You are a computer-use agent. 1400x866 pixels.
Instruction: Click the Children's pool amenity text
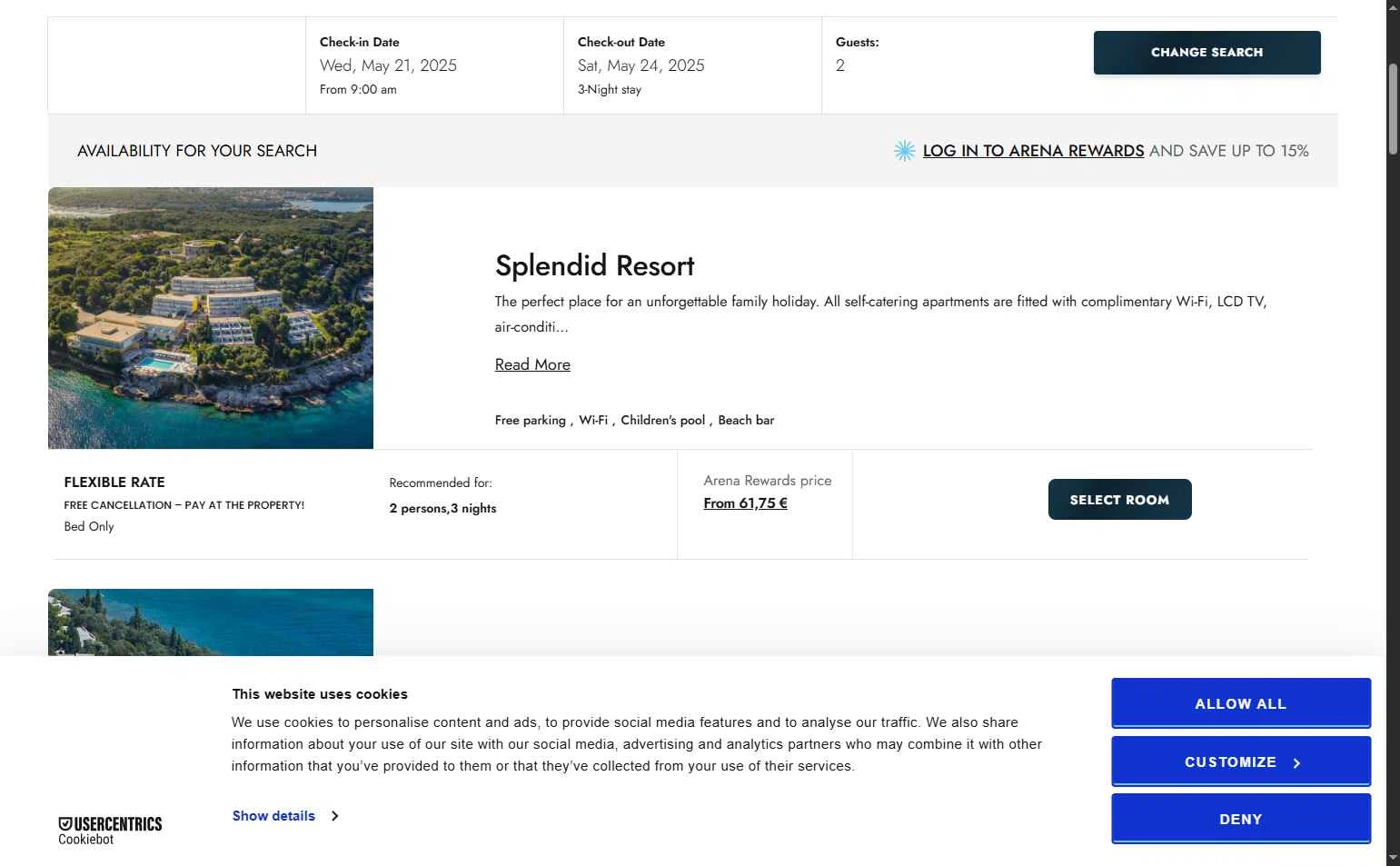coord(662,420)
